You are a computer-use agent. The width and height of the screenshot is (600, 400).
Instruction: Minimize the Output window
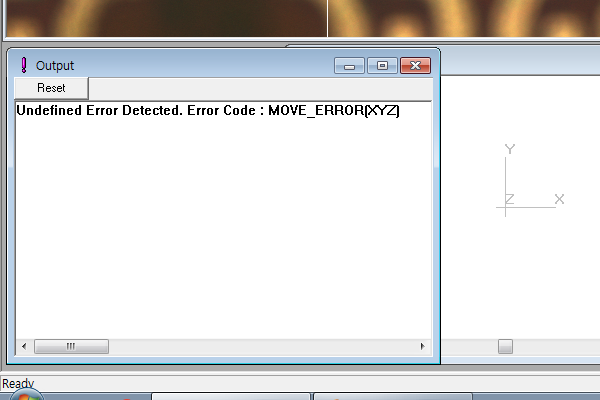(x=350, y=66)
